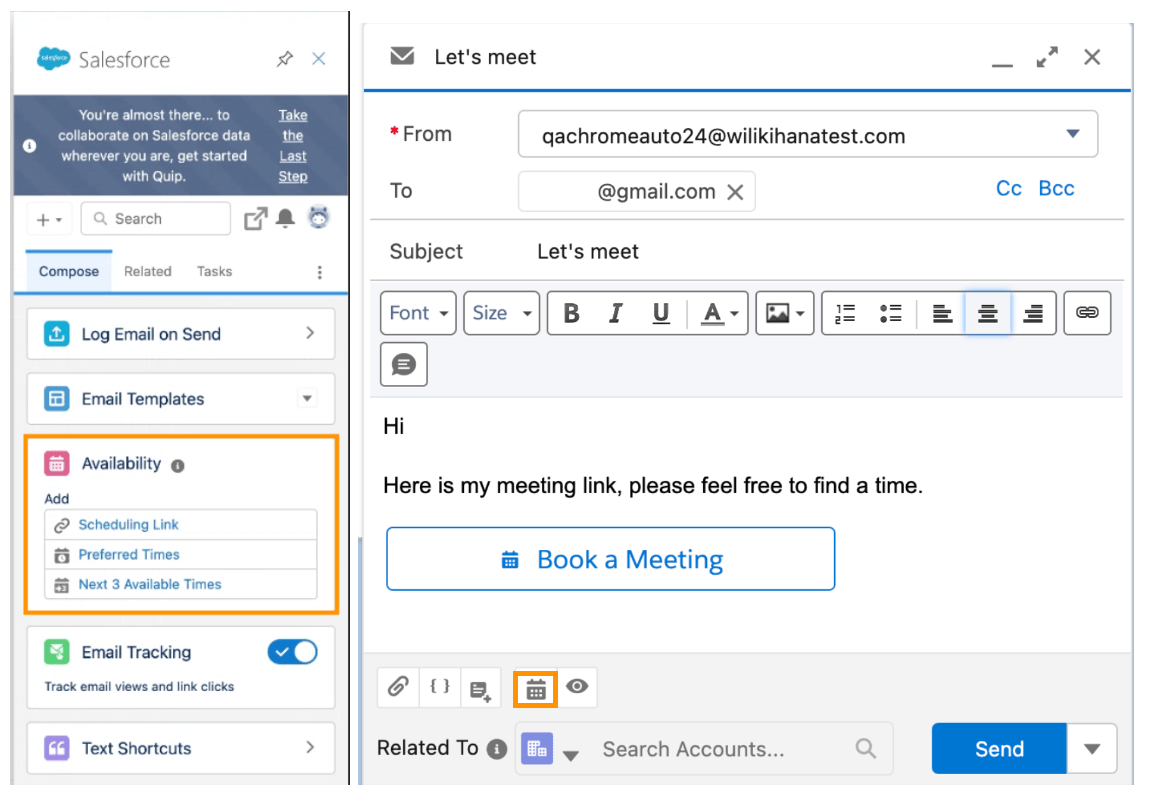1156x794 pixels.
Task: Expand the email composer to full size
Action: click(1047, 58)
